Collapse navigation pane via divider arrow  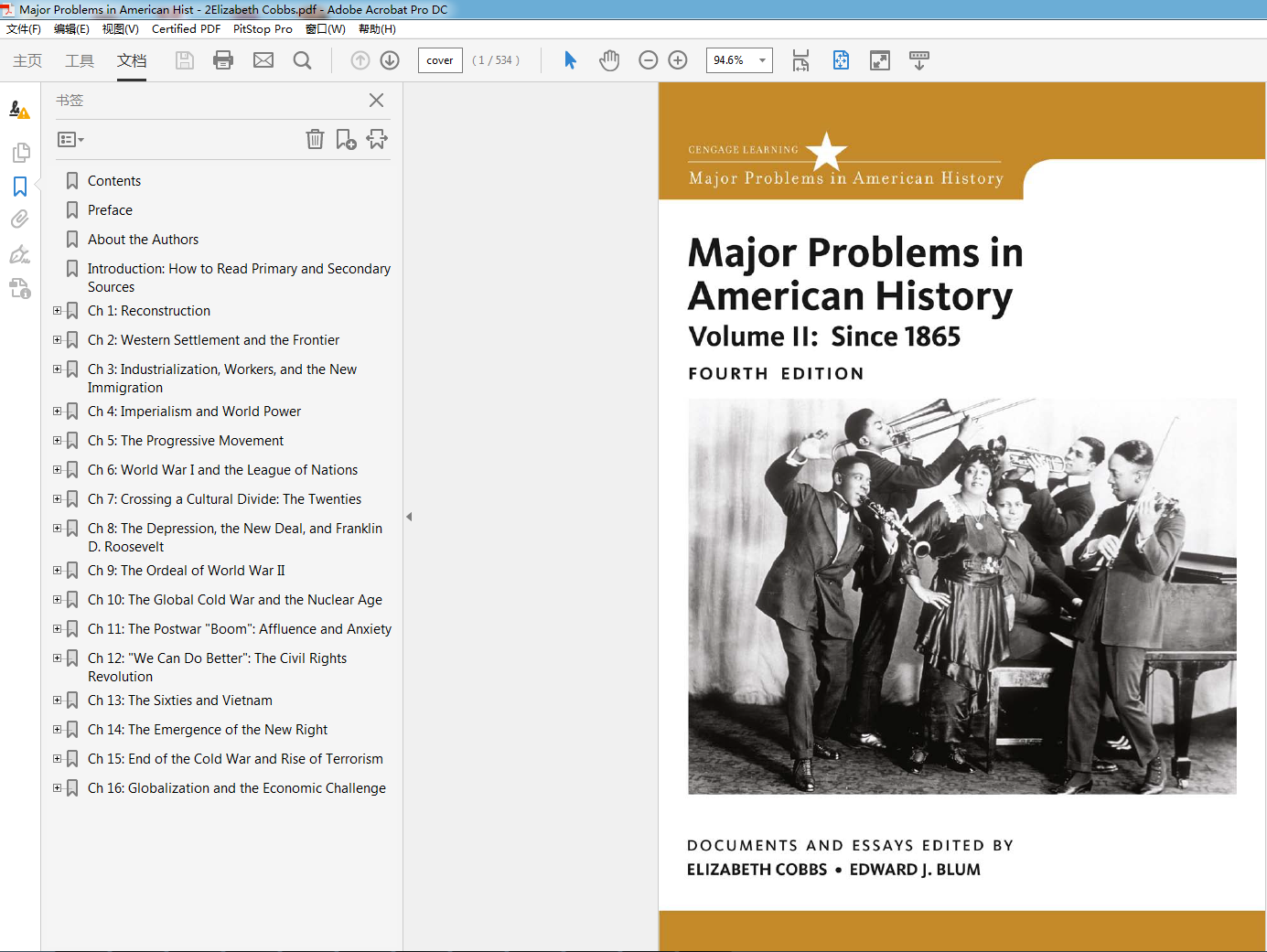(409, 517)
